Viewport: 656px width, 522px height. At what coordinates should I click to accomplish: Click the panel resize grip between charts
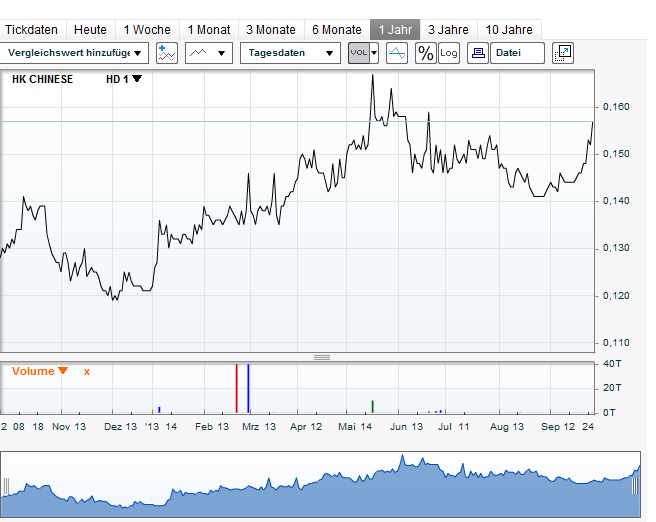tap(322, 357)
